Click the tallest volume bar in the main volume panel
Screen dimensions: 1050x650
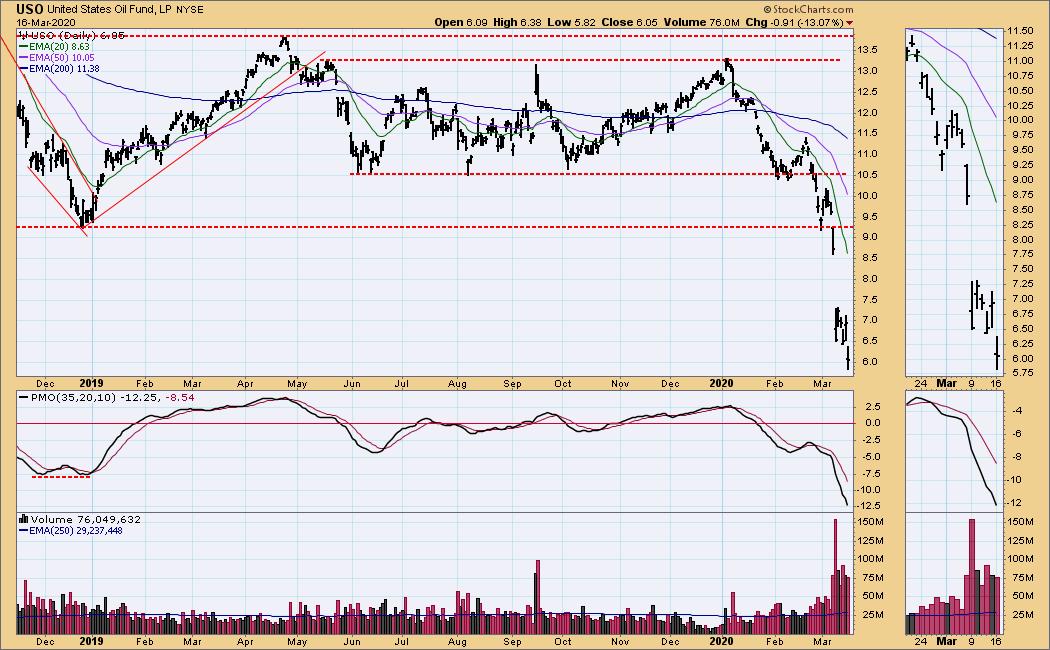(835, 576)
